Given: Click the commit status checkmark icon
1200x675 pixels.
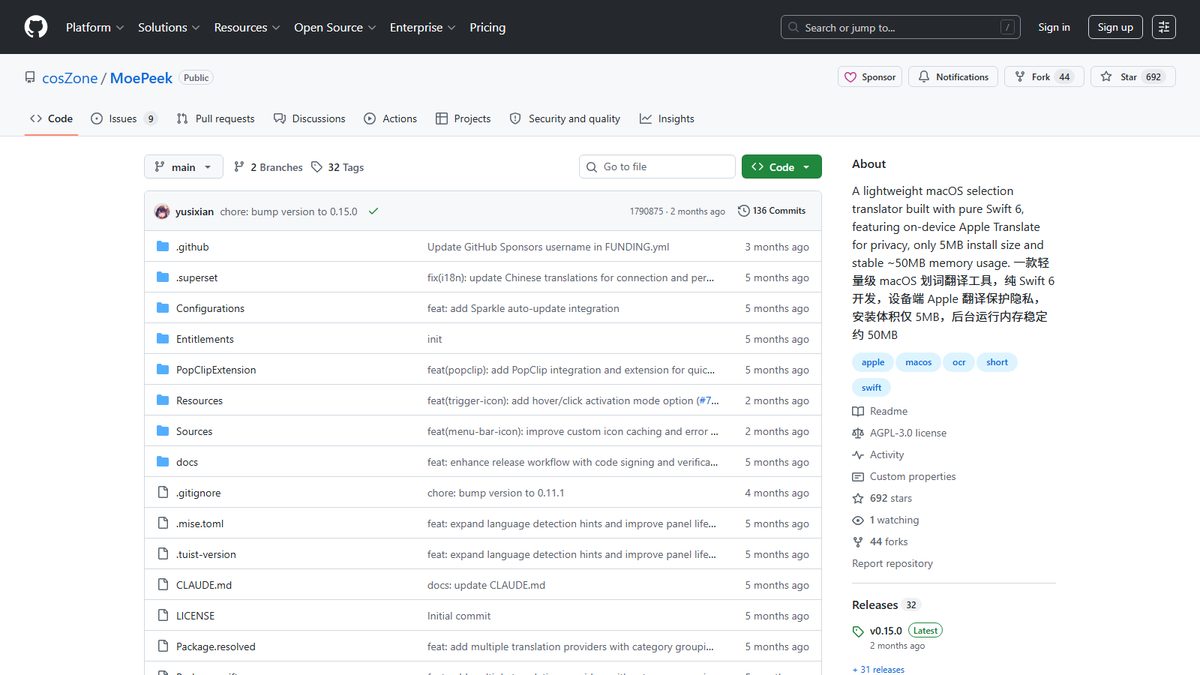Looking at the screenshot, I should coord(373,211).
